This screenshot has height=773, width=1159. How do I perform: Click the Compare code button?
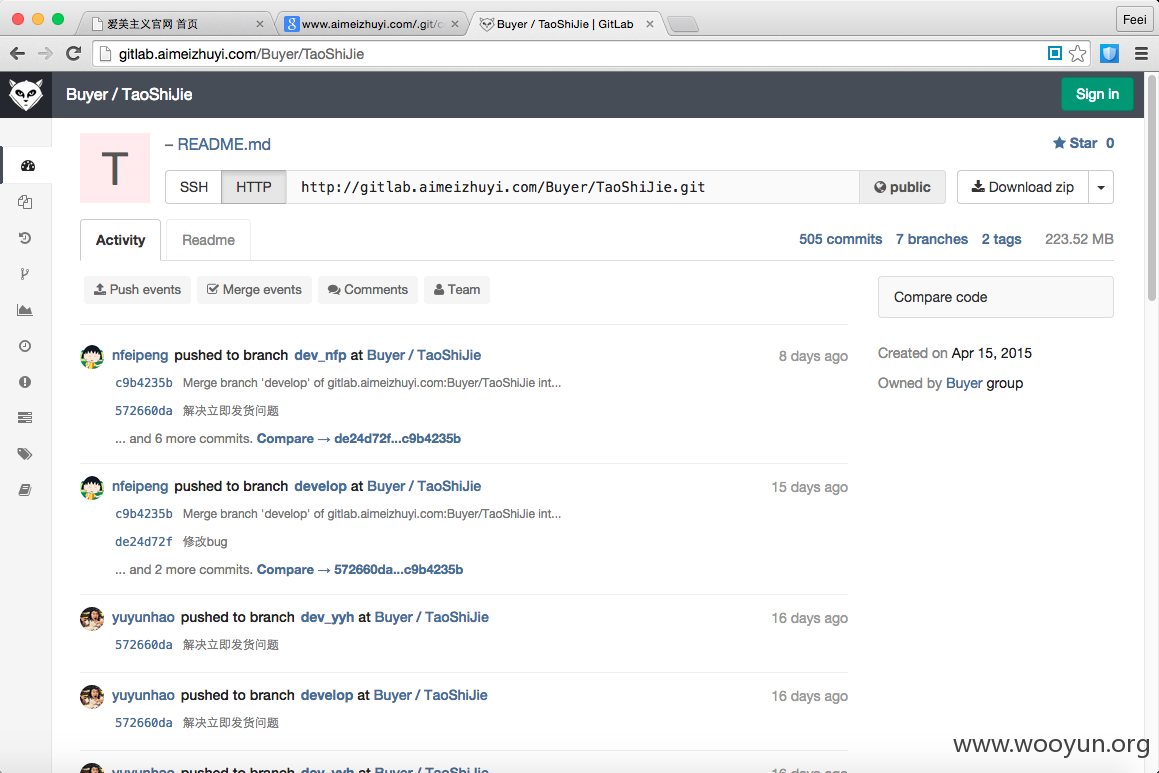coord(996,297)
